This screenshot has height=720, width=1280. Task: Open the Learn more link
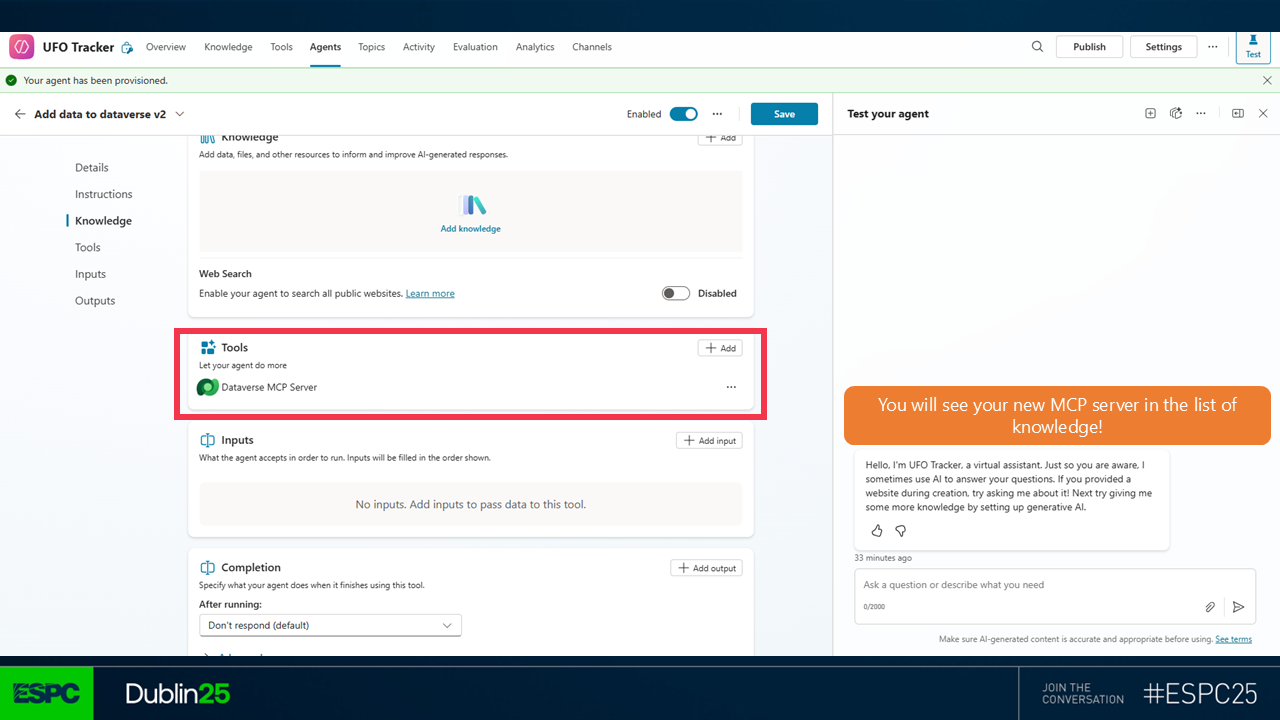430,294
